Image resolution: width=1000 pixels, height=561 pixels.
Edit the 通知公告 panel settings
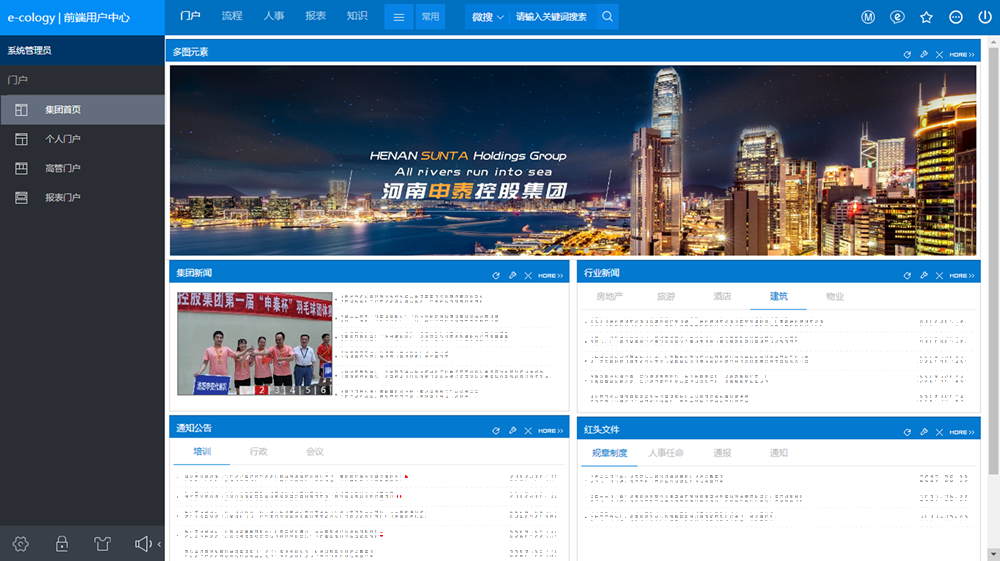(512, 431)
